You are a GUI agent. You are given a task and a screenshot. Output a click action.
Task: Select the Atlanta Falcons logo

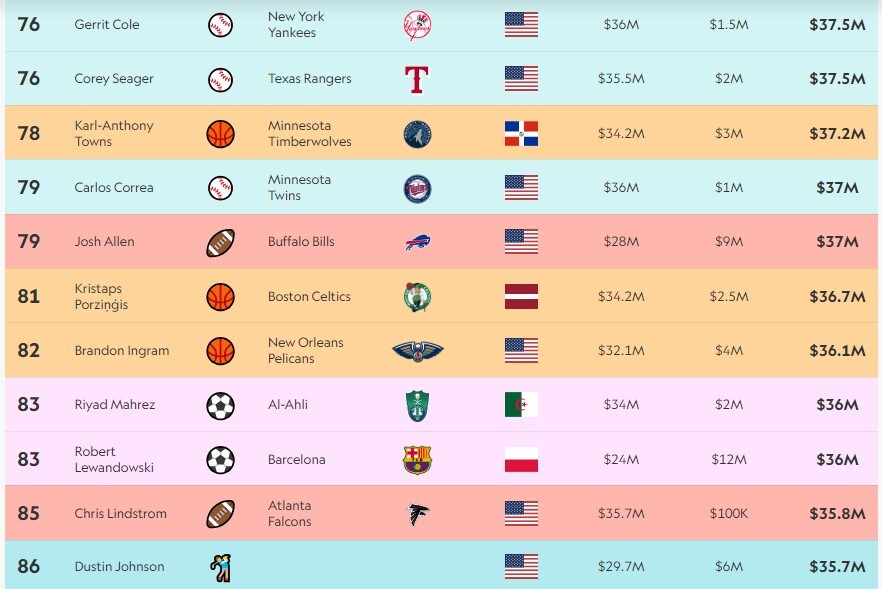pyautogui.click(x=417, y=514)
